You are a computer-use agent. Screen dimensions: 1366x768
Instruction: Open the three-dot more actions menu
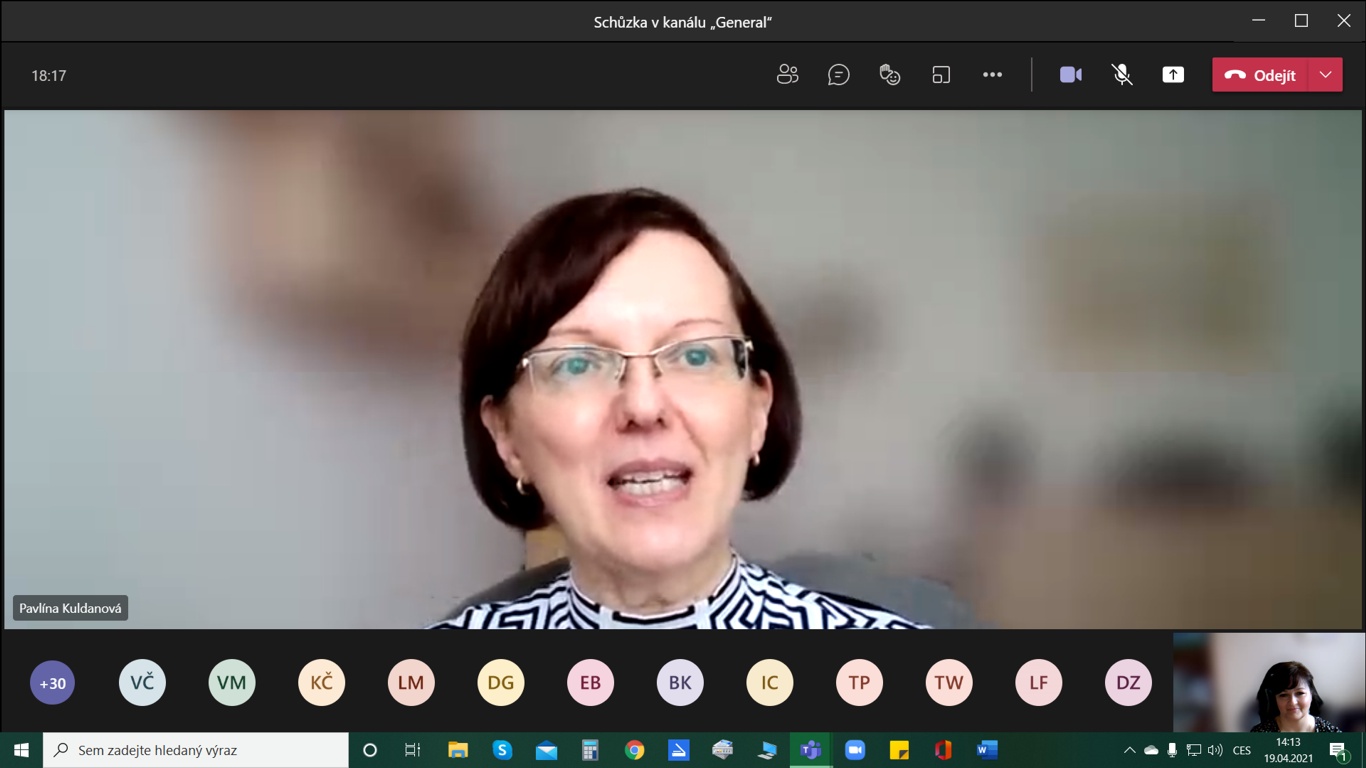tap(992, 75)
